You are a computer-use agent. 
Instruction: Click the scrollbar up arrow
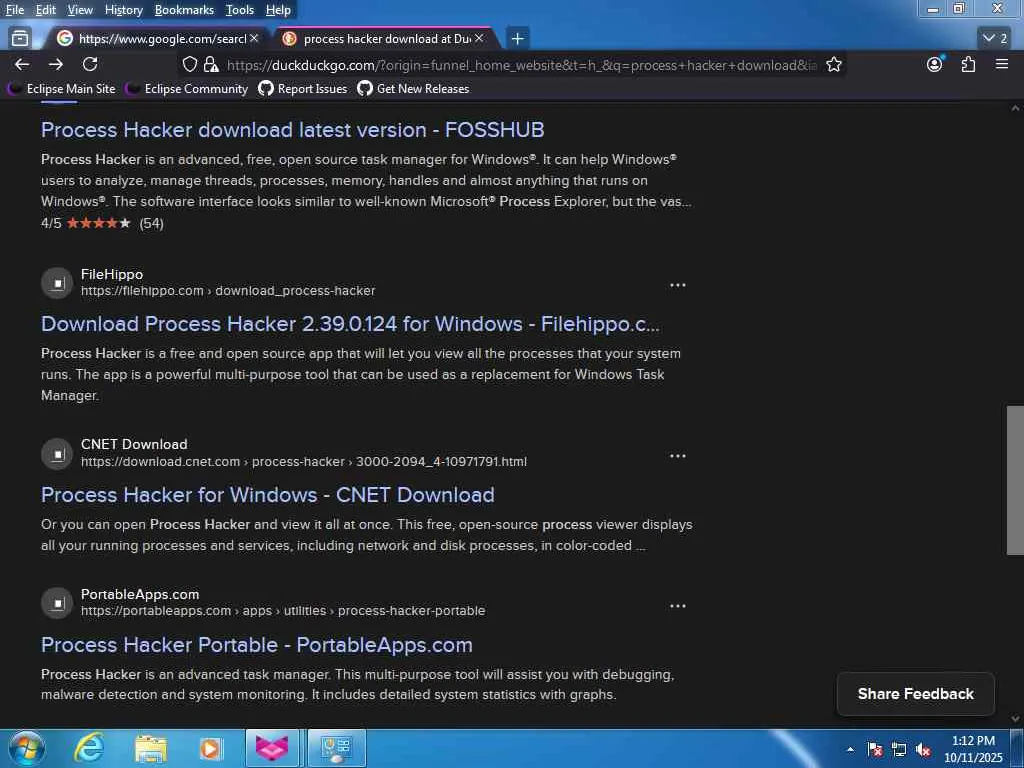click(x=1015, y=109)
